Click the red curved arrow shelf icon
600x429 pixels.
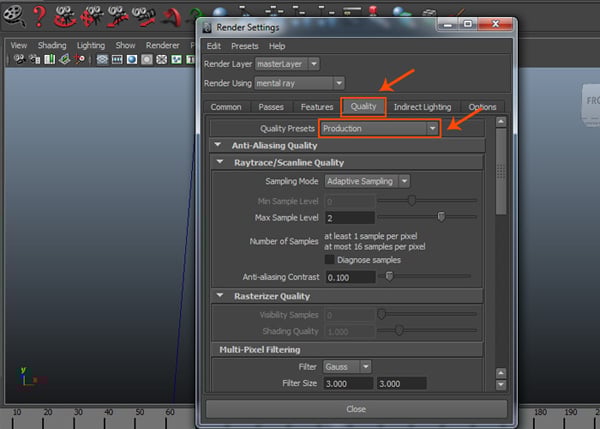pos(172,18)
